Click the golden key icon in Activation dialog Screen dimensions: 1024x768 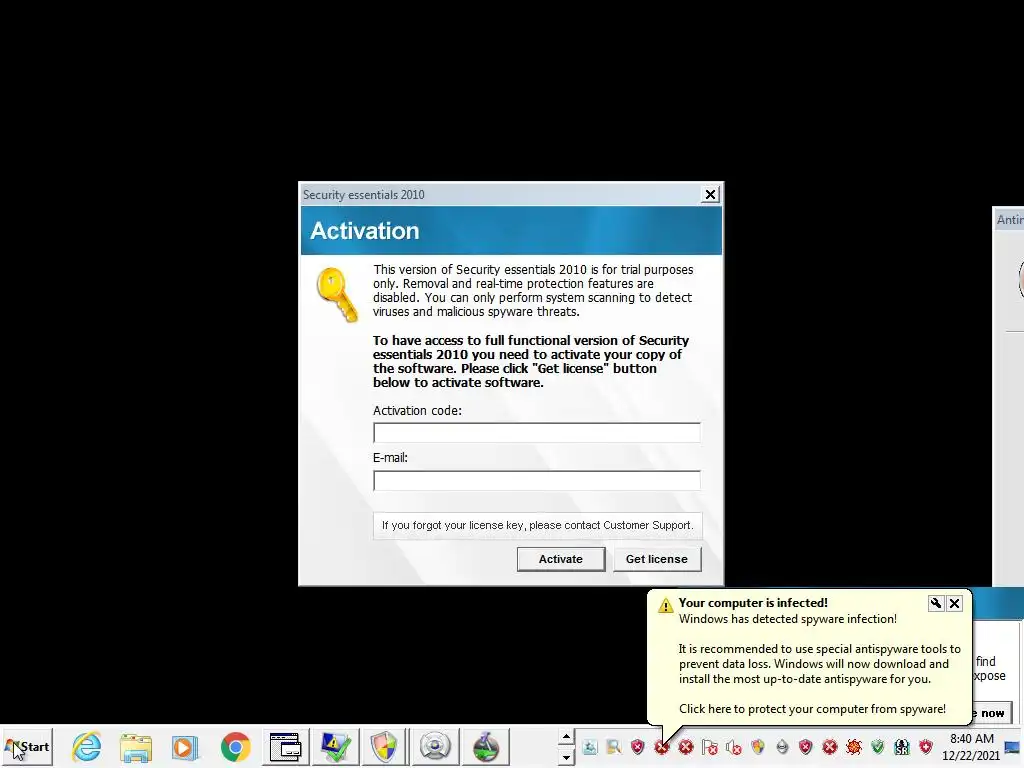[337, 295]
